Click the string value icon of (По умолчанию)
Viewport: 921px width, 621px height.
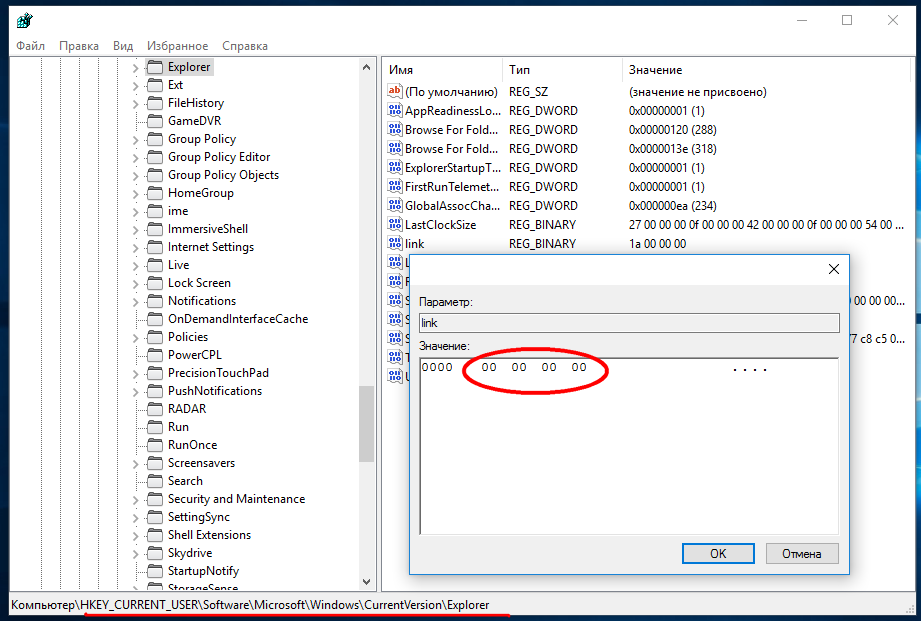click(395, 91)
